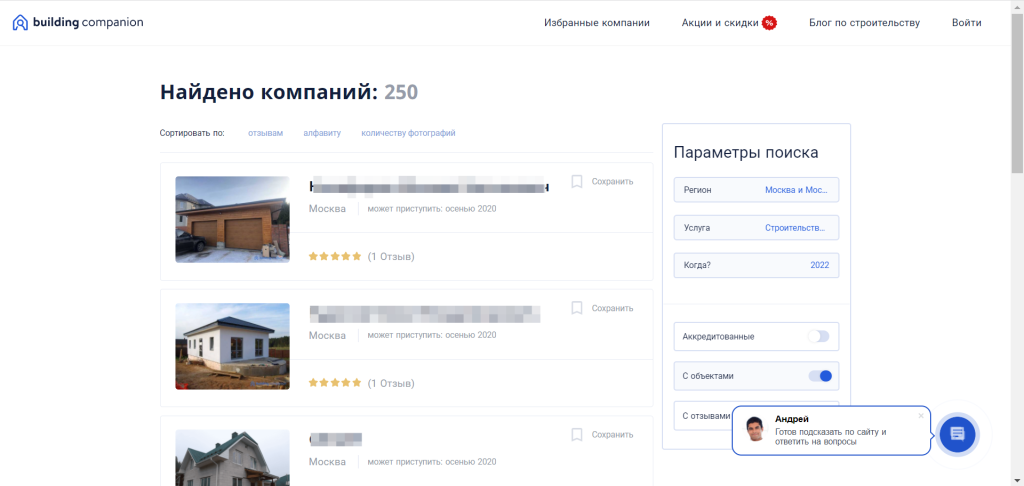Click bookmark icon on second company card

[577, 308]
